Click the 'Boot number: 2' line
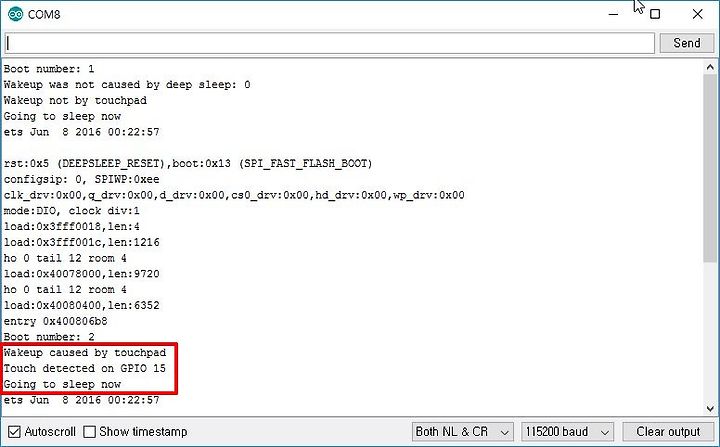The image size is (720, 447). (x=49, y=337)
